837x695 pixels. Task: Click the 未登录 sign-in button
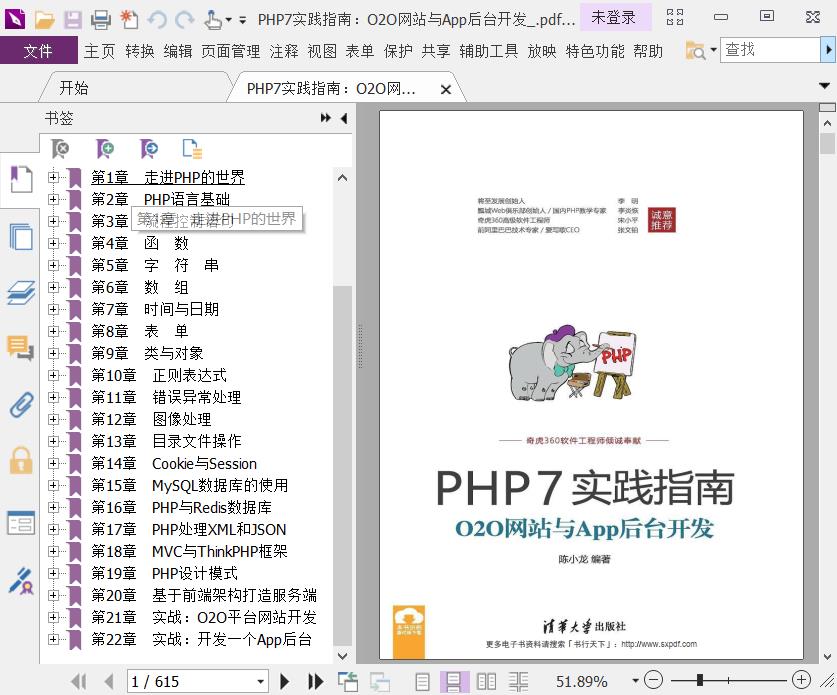click(x=614, y=18)
